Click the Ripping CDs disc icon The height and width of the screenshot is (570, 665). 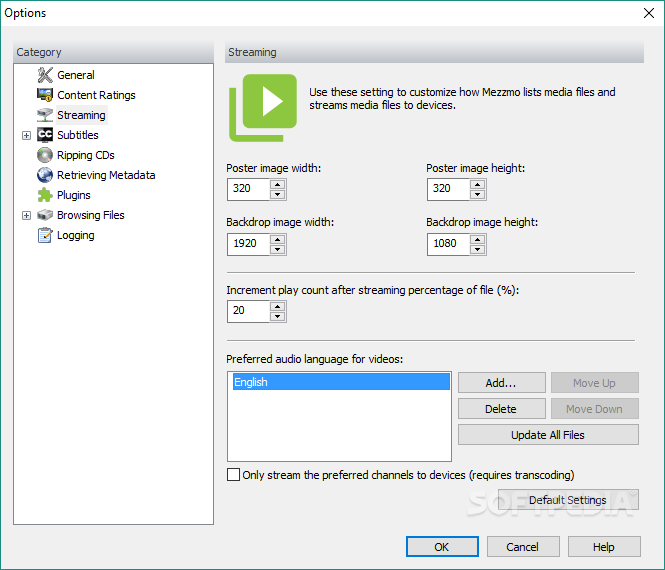(45, 155)
